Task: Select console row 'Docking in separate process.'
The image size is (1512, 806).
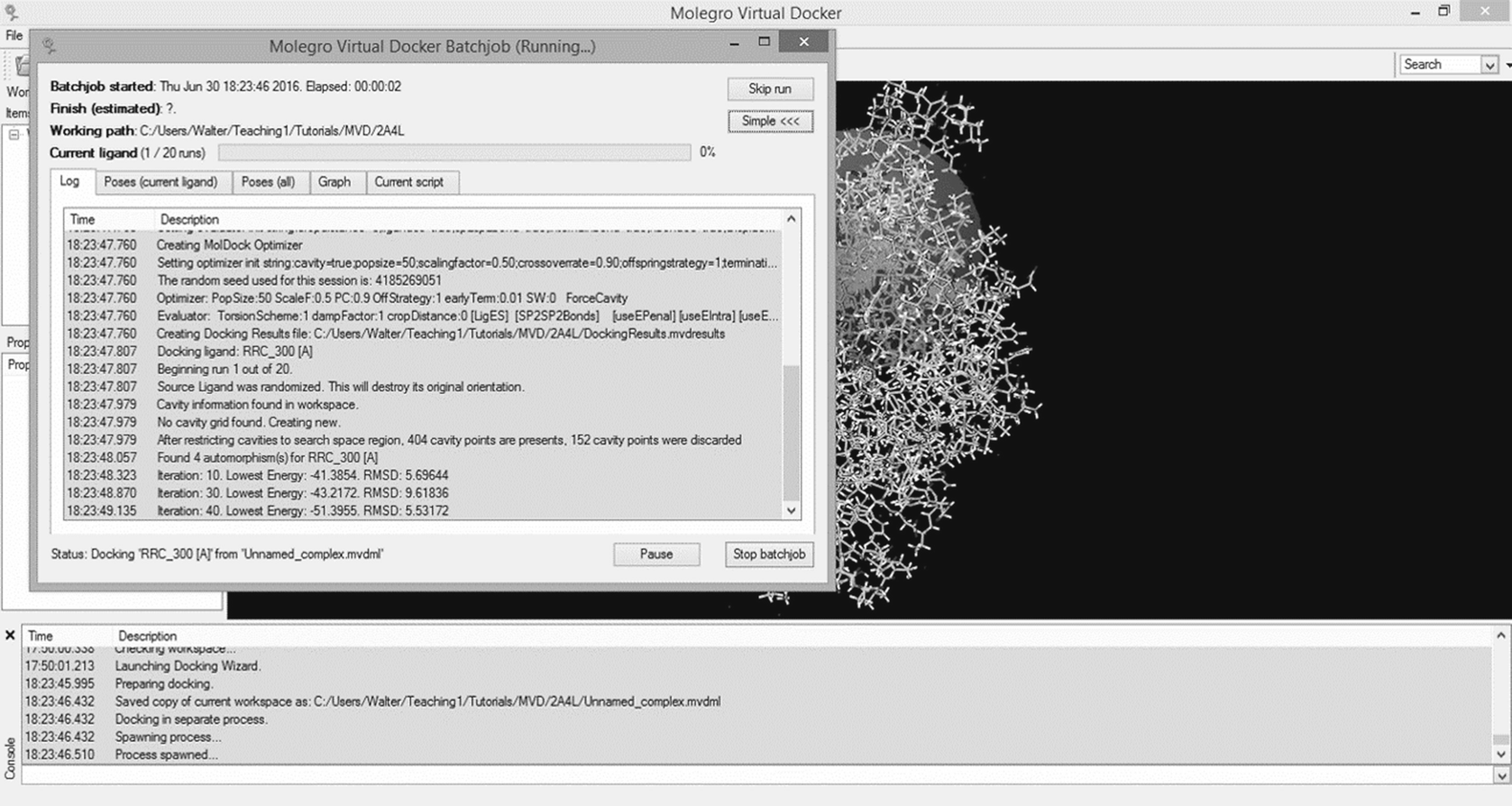Action: click(757, 719)
